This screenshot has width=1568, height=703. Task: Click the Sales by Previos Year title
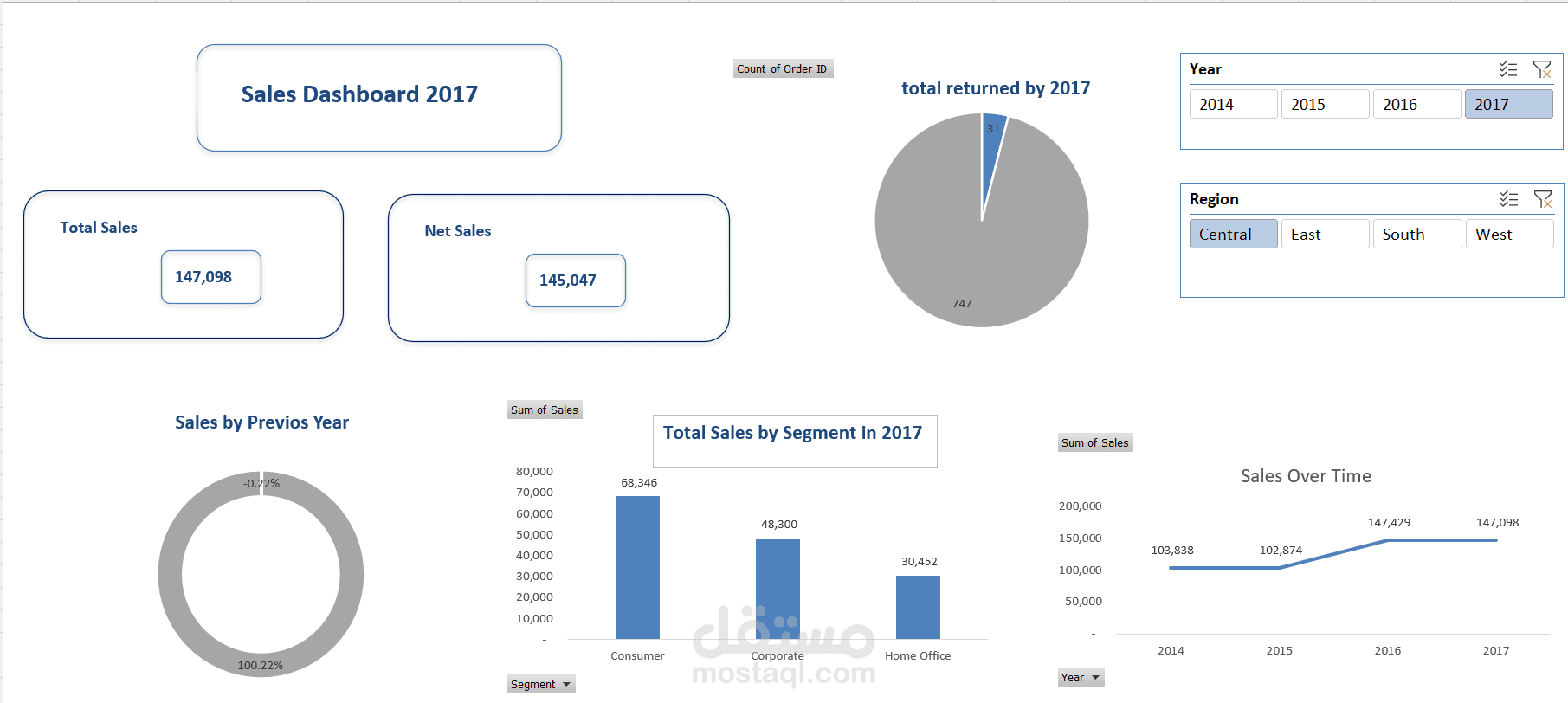(x=261, y=422)
